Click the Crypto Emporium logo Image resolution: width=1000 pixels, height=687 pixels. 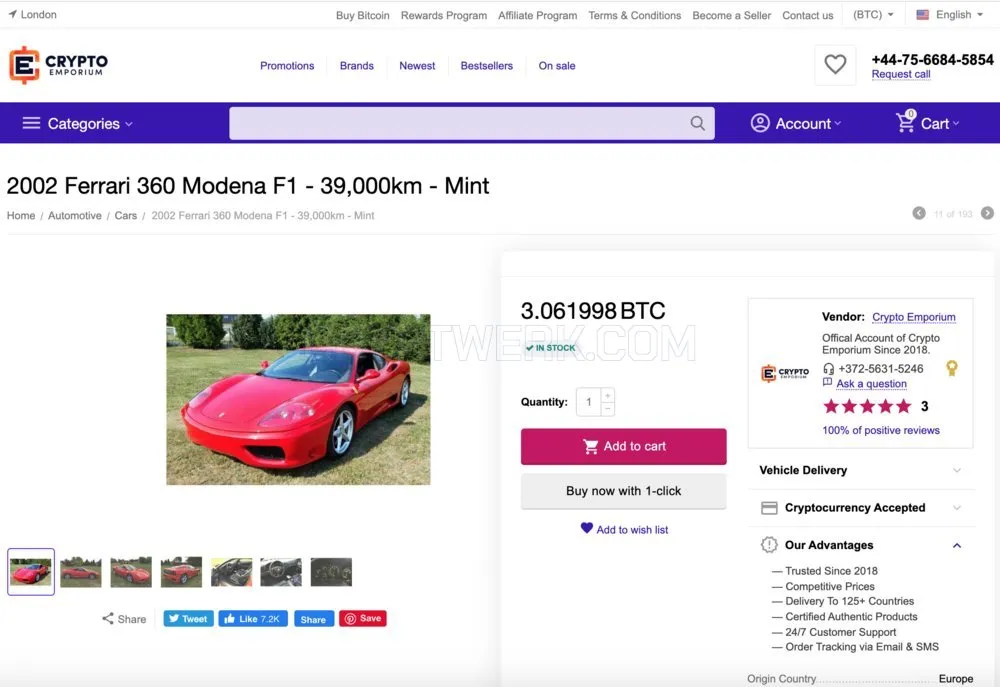(x=58, y=65)
